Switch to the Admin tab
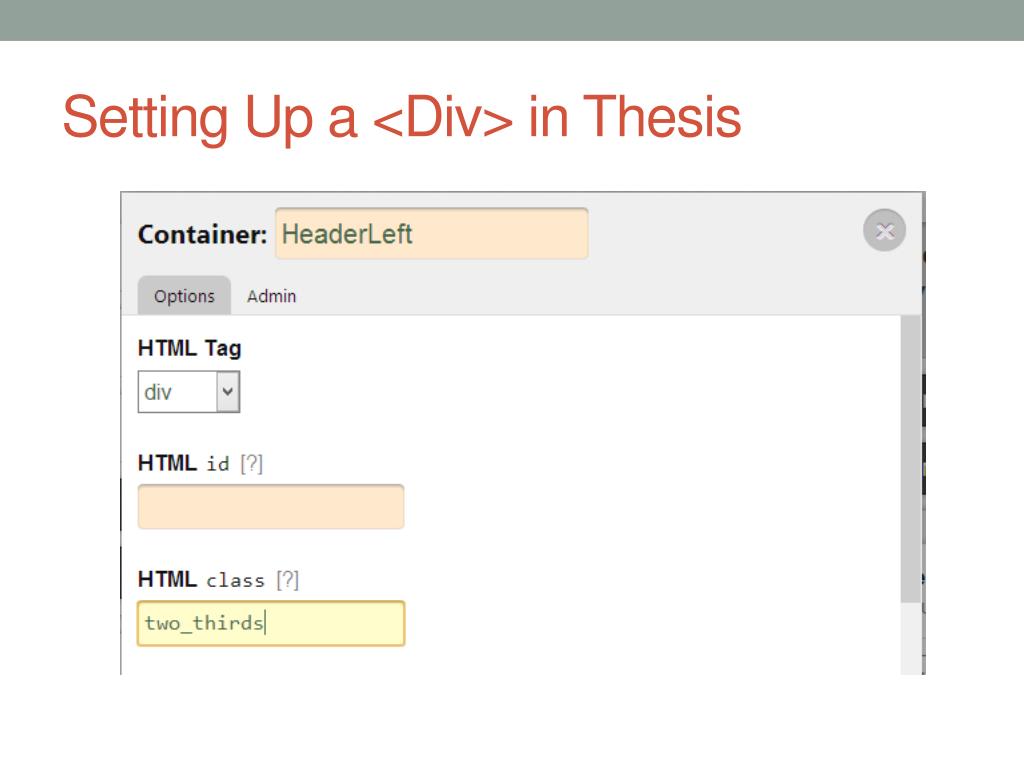The image size is (1024, 768). (x=271, y=296)
